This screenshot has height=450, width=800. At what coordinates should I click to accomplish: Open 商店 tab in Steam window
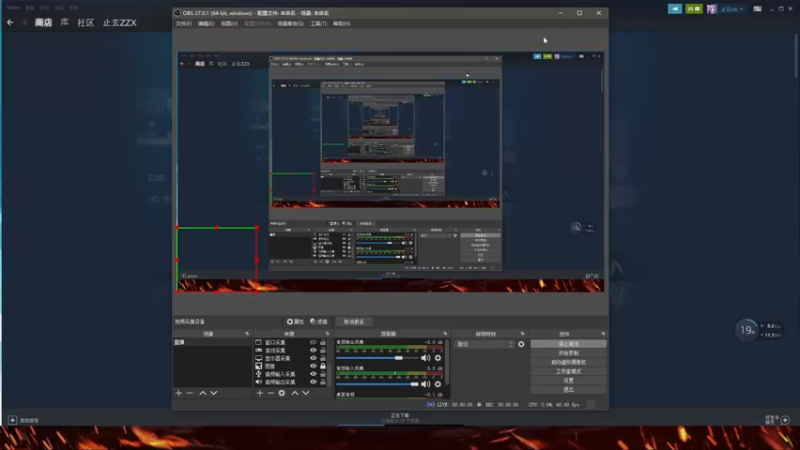(43, 22)
